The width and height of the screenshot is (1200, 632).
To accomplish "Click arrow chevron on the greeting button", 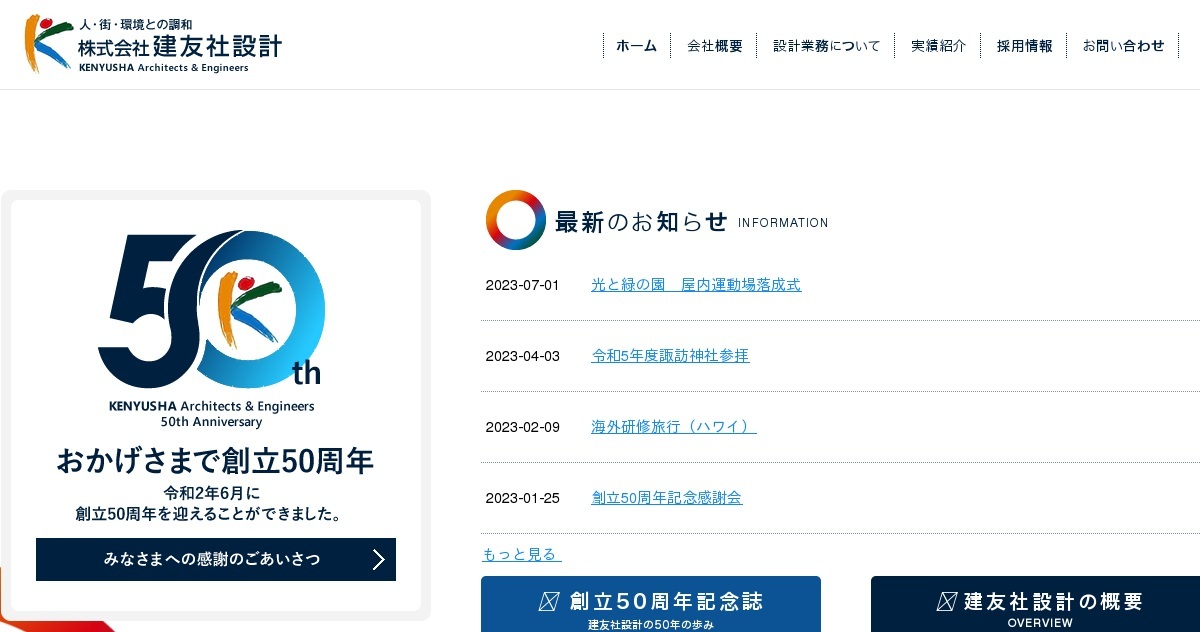I will [378, 559].
